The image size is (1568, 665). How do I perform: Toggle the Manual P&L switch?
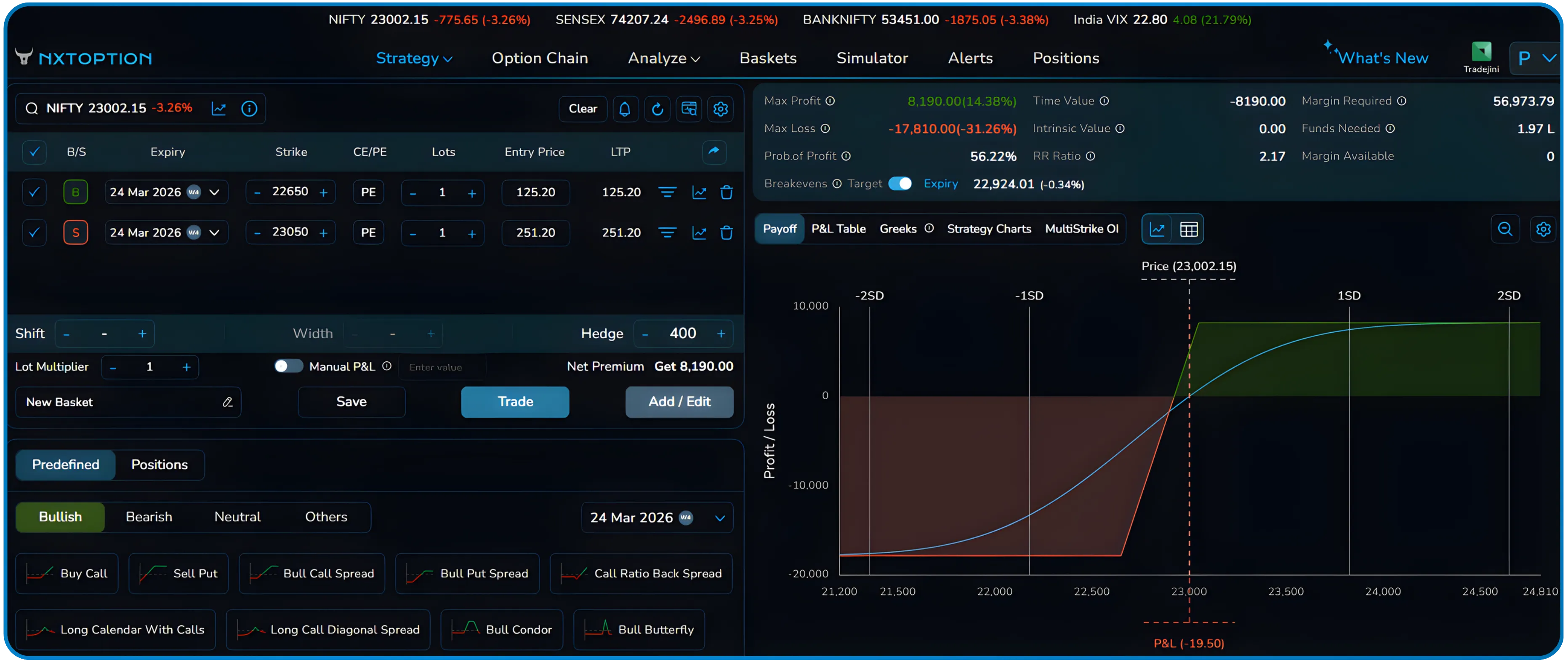coord(288,366)
